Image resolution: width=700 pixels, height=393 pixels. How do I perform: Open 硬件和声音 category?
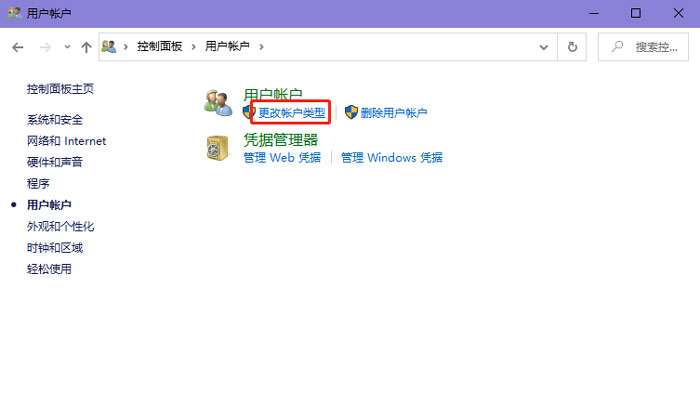coord(54,162)
